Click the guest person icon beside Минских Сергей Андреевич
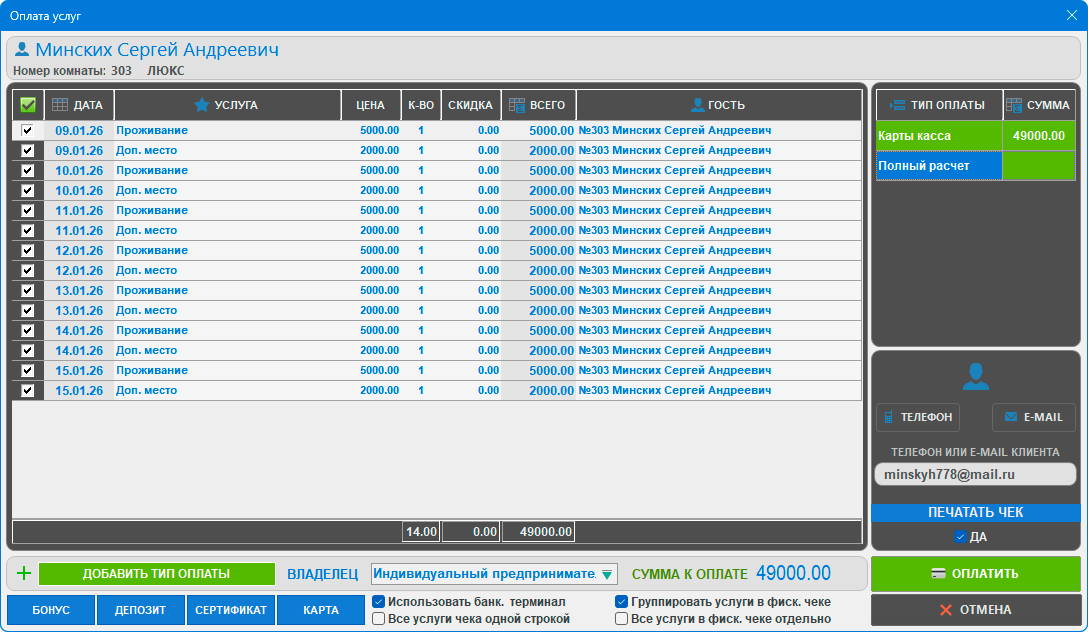This screenshot has width=1088, height=632. click(x=22, y=49)
